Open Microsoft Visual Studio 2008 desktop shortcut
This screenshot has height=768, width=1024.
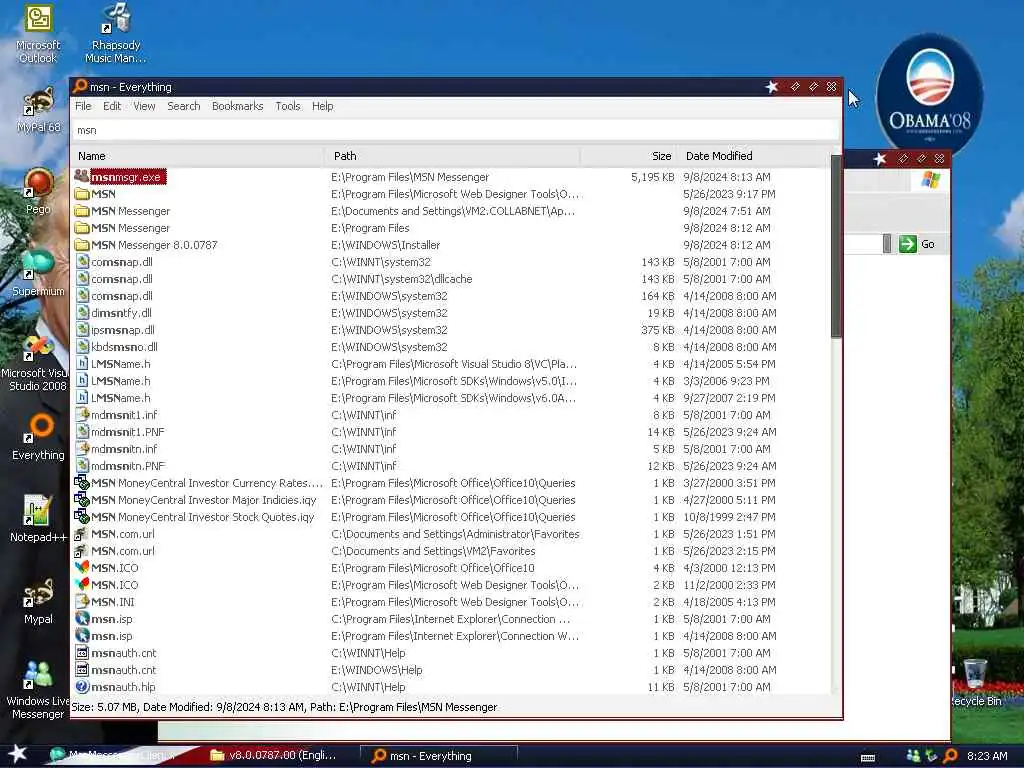click(36, 363)
